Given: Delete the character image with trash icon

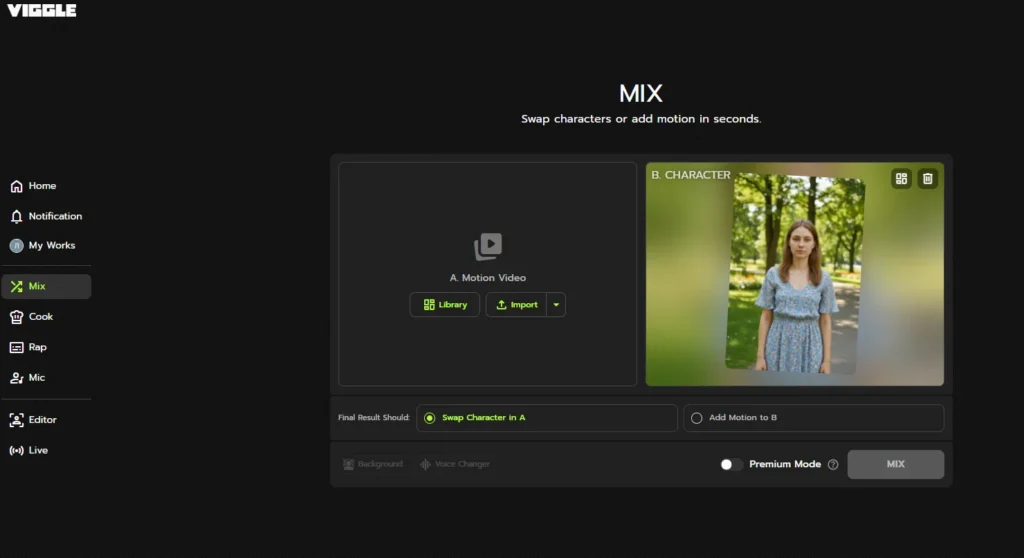Looking at the screenshot, I should coord(927,179).
